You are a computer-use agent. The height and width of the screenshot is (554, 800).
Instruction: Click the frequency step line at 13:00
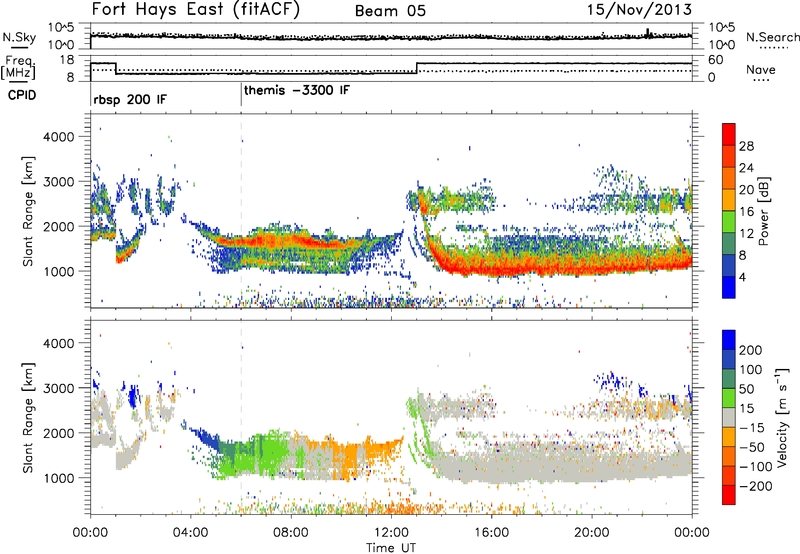point(417,68)
